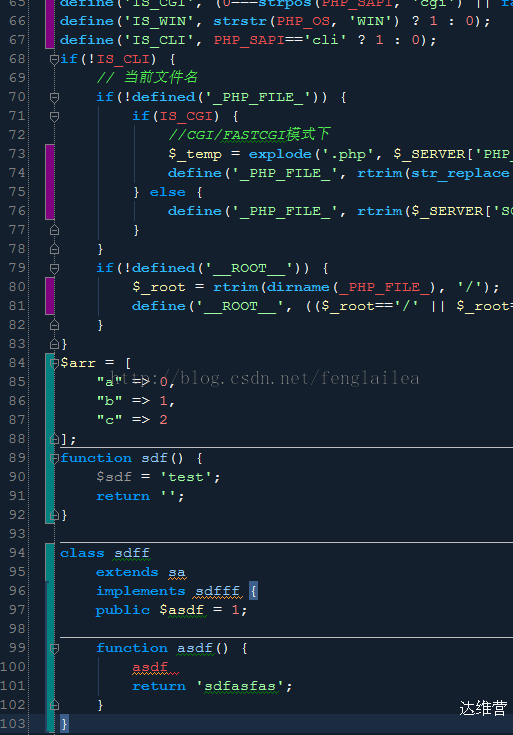This screenshot has width=513, height=735.
Task: Collapse the if(!defined('_PHP_FILE_')) block fold marker
Action: point(54,97)
